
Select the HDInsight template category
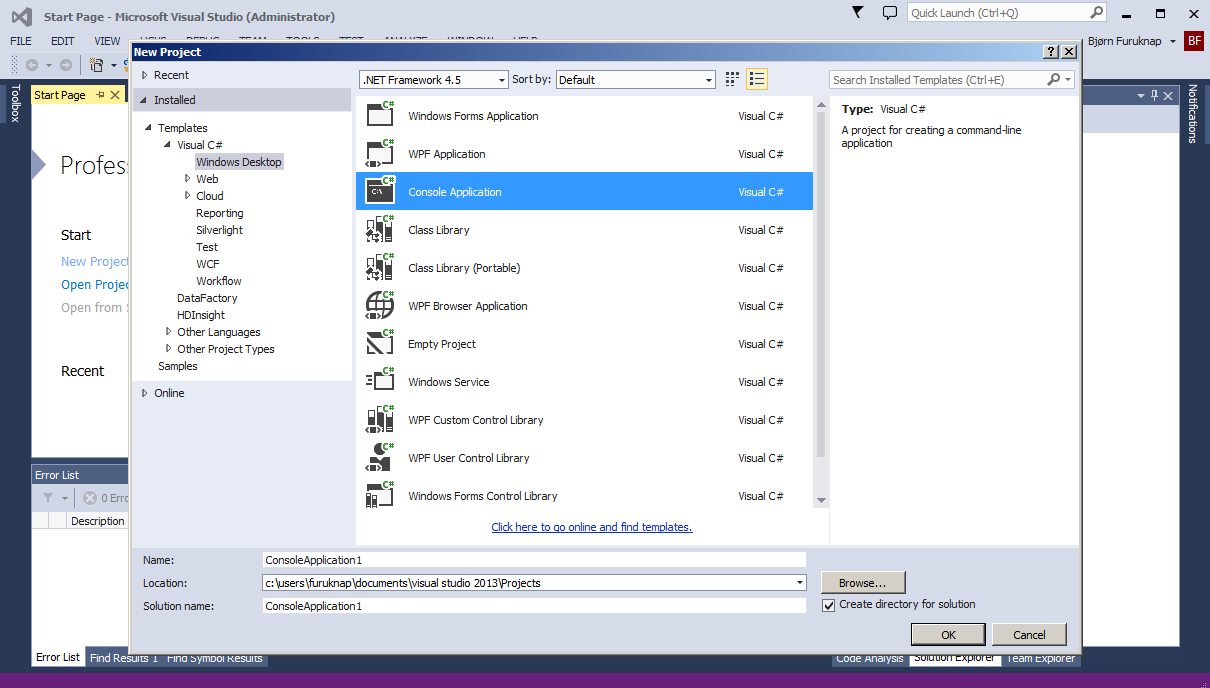201,315
